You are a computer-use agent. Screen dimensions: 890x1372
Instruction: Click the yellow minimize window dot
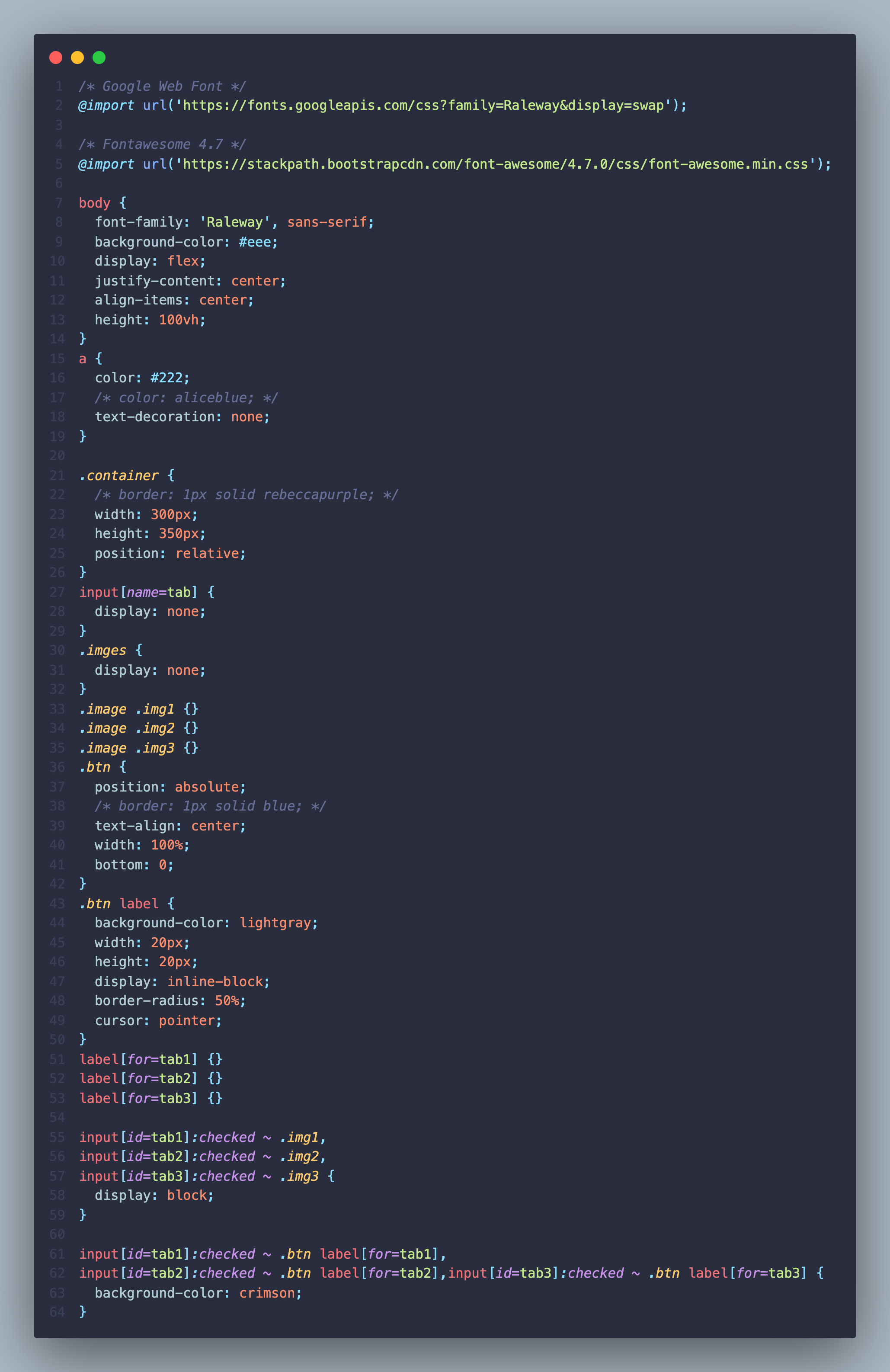77,58
